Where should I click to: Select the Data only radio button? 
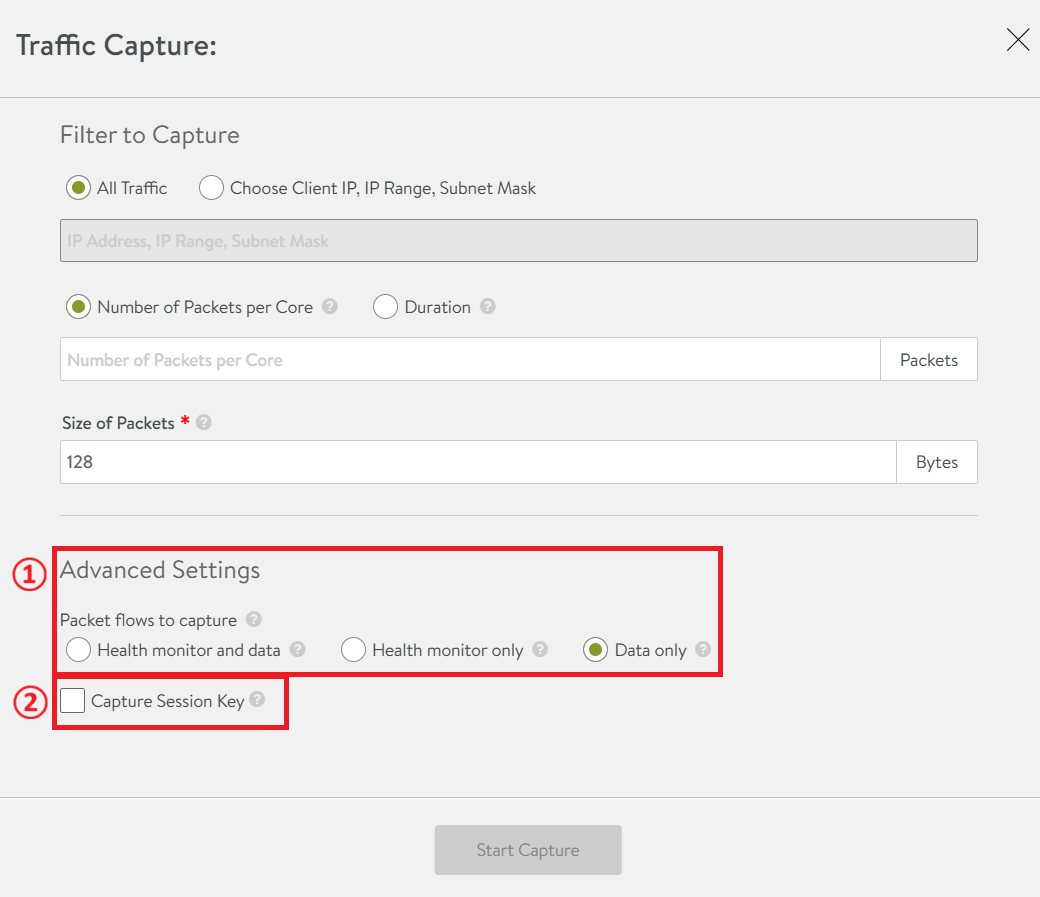pyautogui.click(x=596, y=650)
